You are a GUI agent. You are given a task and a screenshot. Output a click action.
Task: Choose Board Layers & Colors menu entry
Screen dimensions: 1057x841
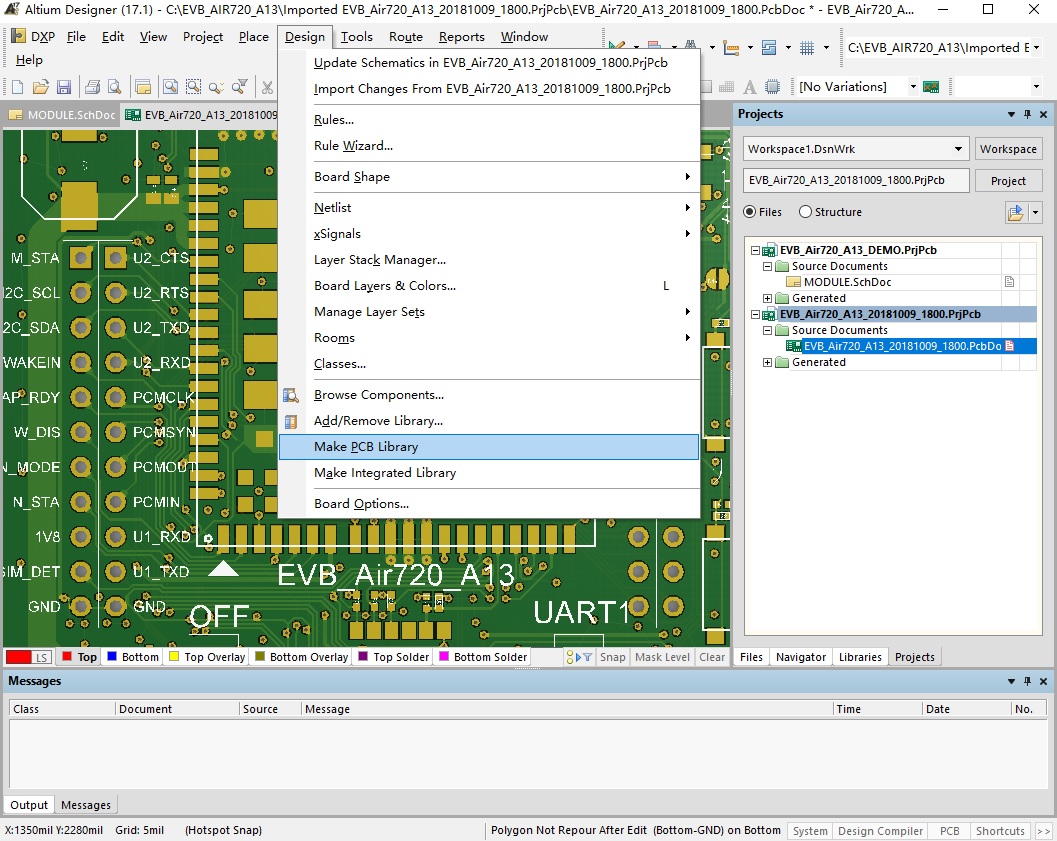coord(489,286)
